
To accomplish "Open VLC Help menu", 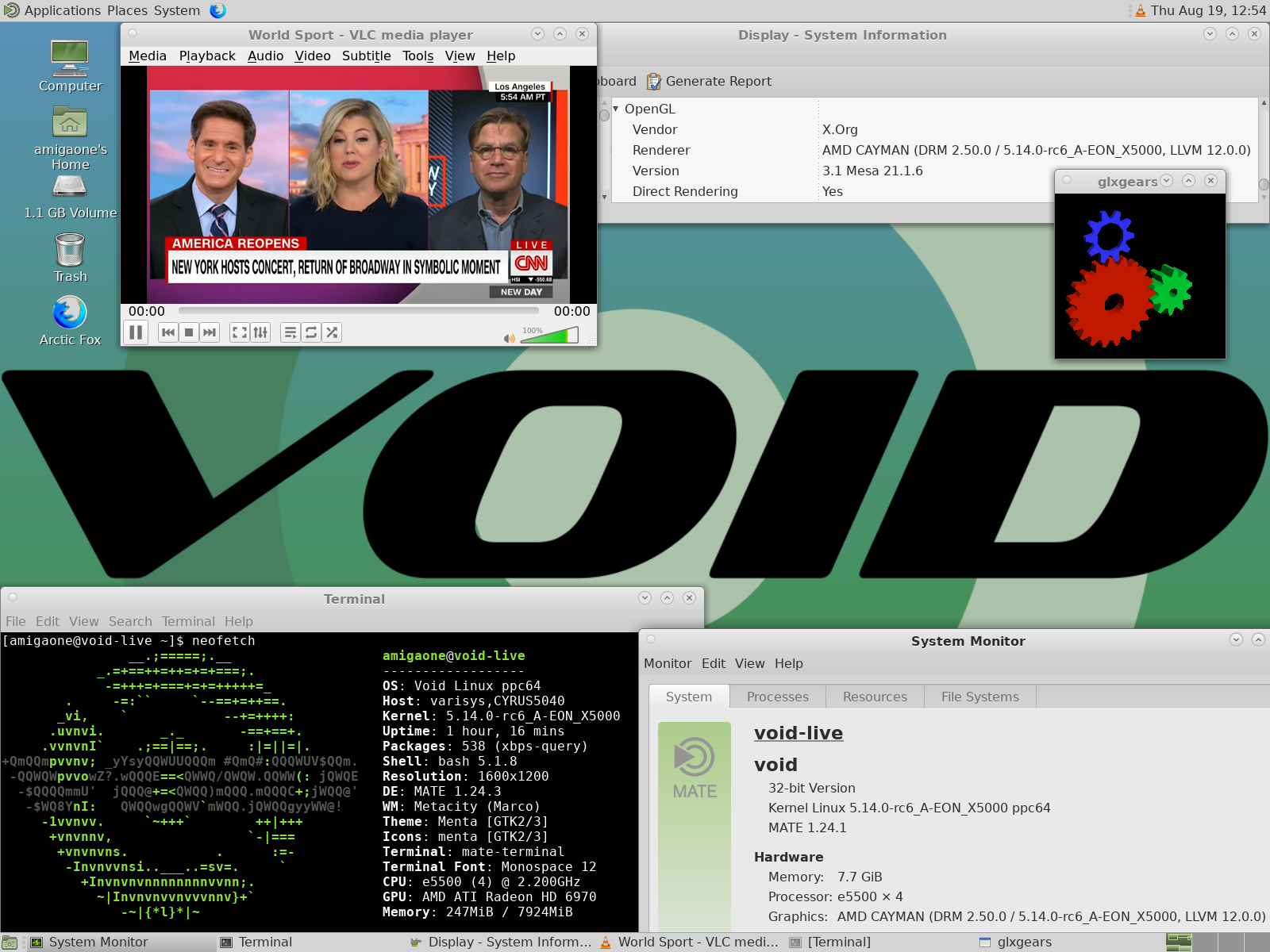I will [x=501, y=56].
